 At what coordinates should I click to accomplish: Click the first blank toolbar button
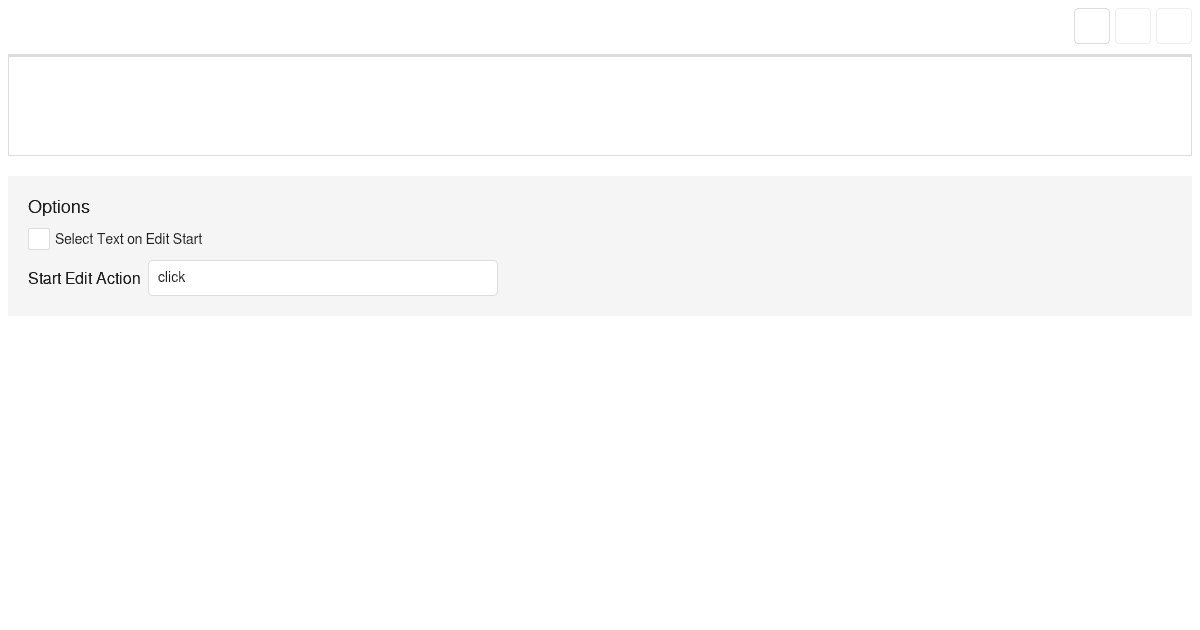[1092, 26]
